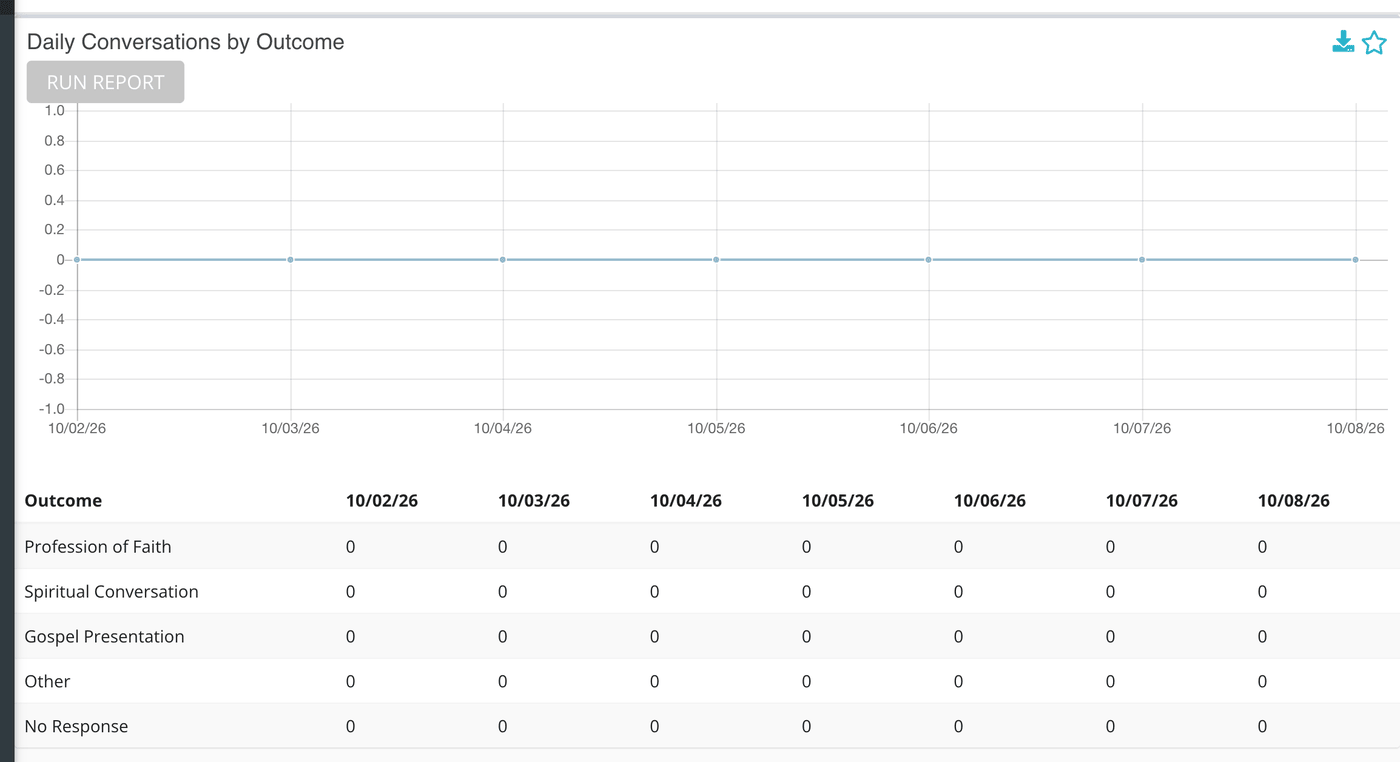
Task: Select the chart data point at 10/06/26
Action: [x=929, y=260]
